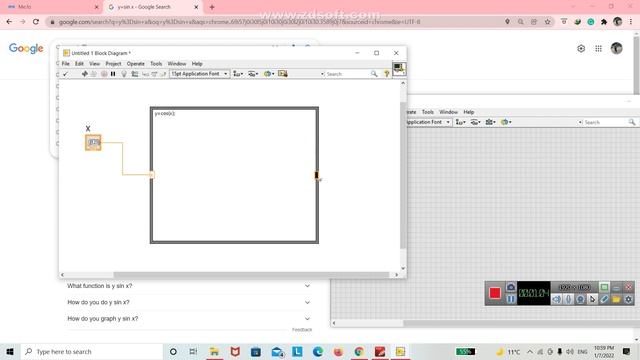Open the recorder output folder icon
The height and width of the screenshot is (360, 640).
(616, 299)
